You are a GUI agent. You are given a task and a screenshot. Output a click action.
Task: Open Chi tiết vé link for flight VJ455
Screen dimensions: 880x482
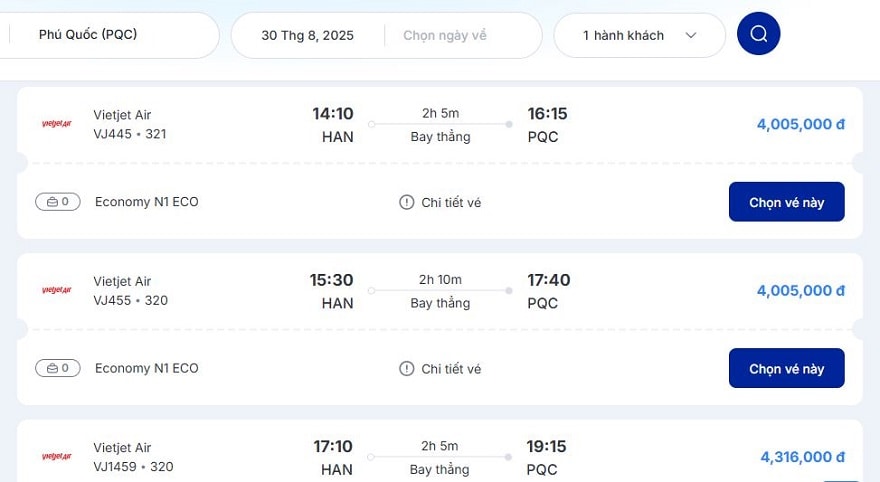[x=451, y=369]
